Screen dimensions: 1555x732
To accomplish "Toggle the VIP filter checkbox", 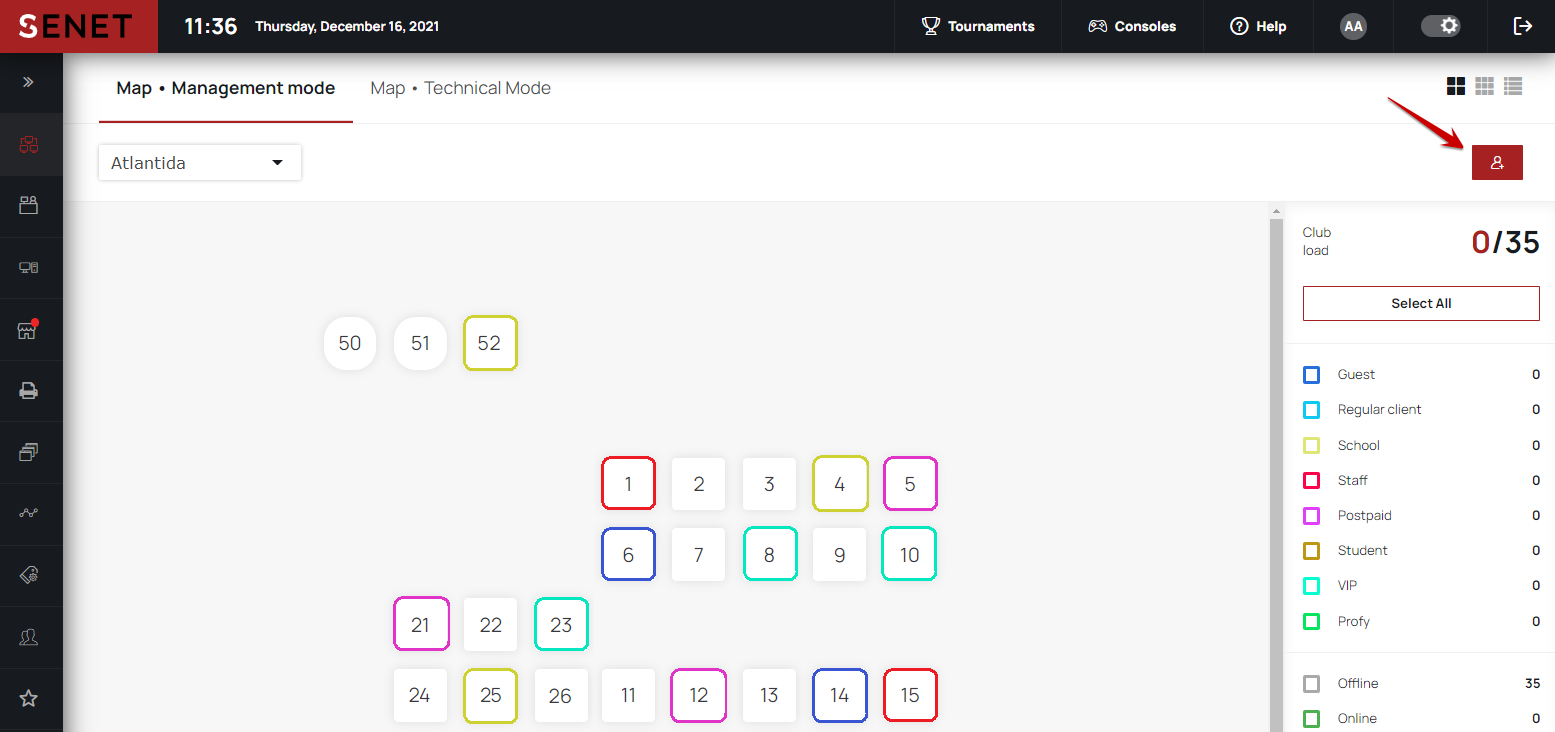I will pyautogui.click(x=1312, y=586).
